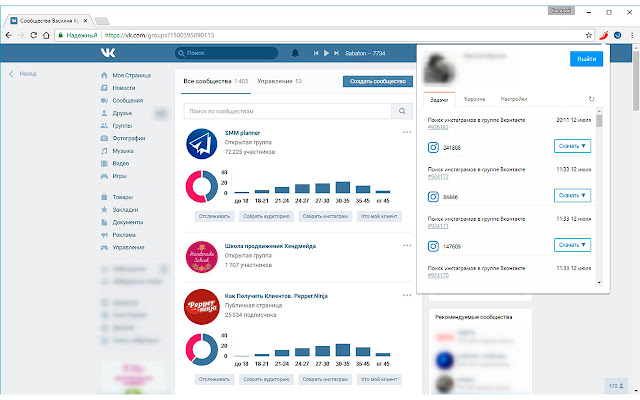
Task: Click the Создать сообщество button
Action: [x=376, y=80]
